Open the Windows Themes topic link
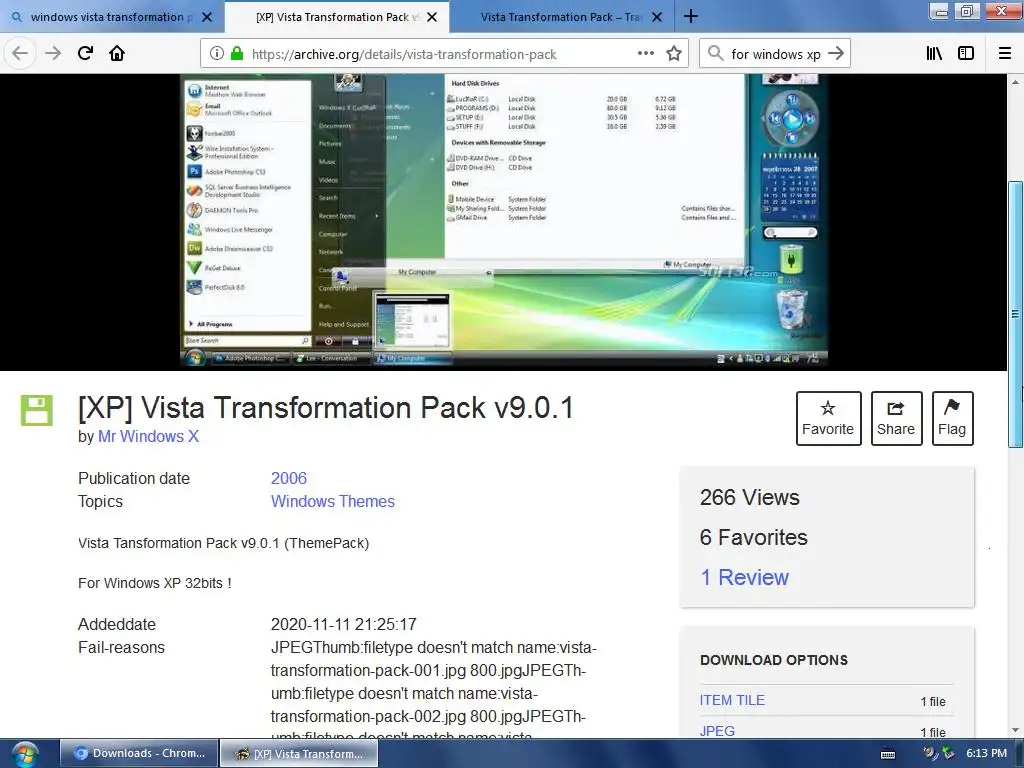The image size is (1024, 768). point(332,501)
